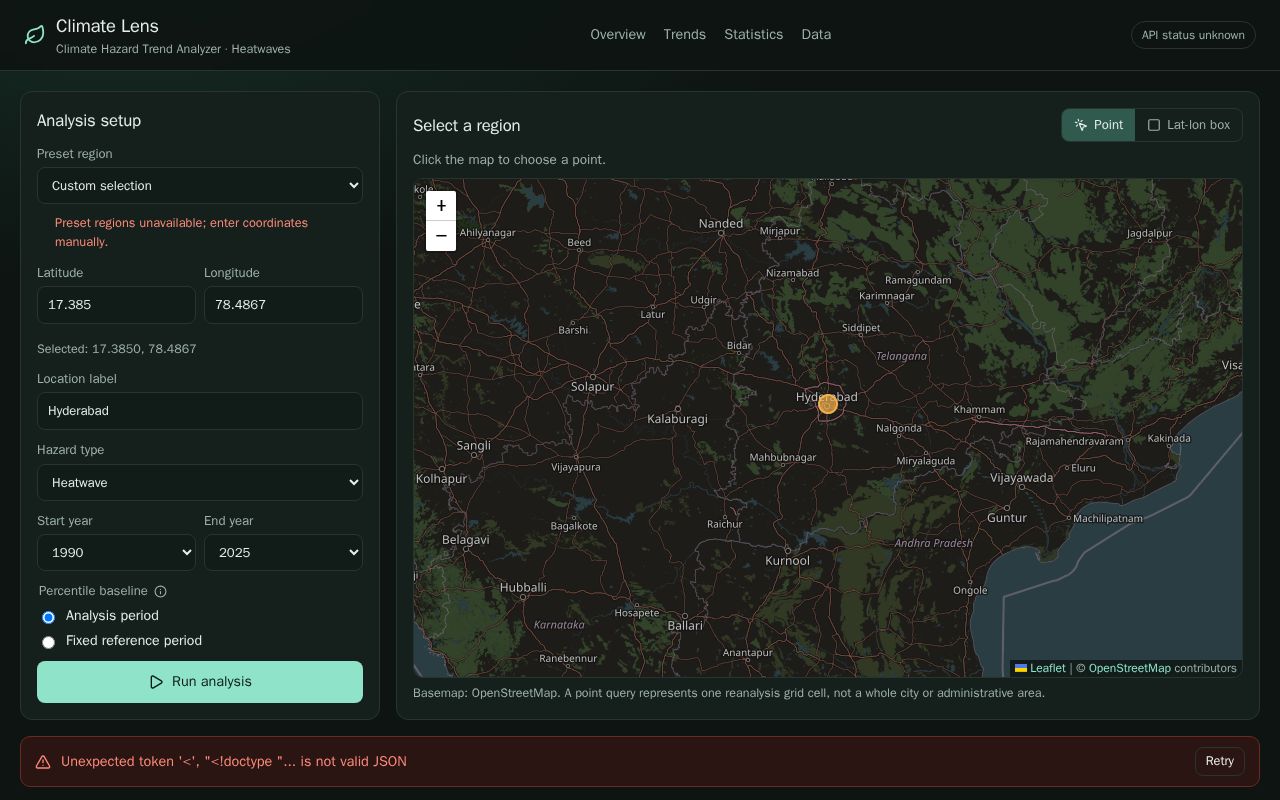Open the Start year dropdown
1280x800 pixels.
(x=116, y=553)
